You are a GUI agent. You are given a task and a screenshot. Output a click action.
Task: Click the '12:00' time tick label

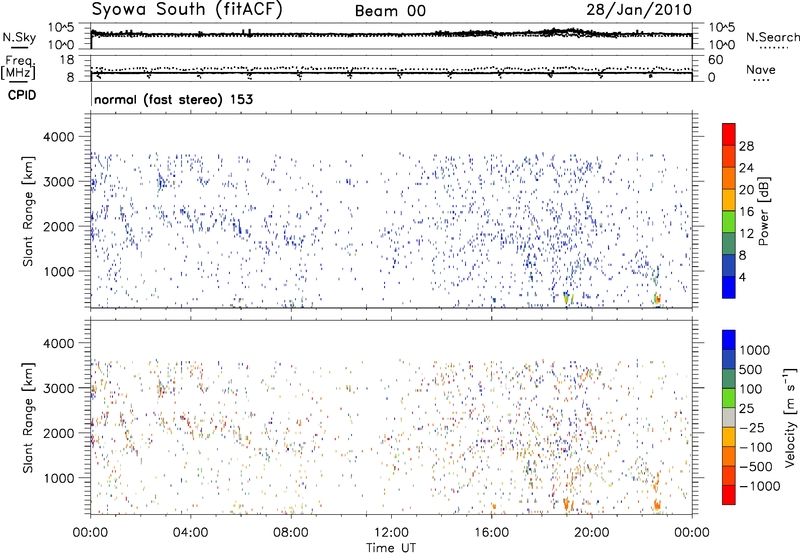click(x=391, y=533)
